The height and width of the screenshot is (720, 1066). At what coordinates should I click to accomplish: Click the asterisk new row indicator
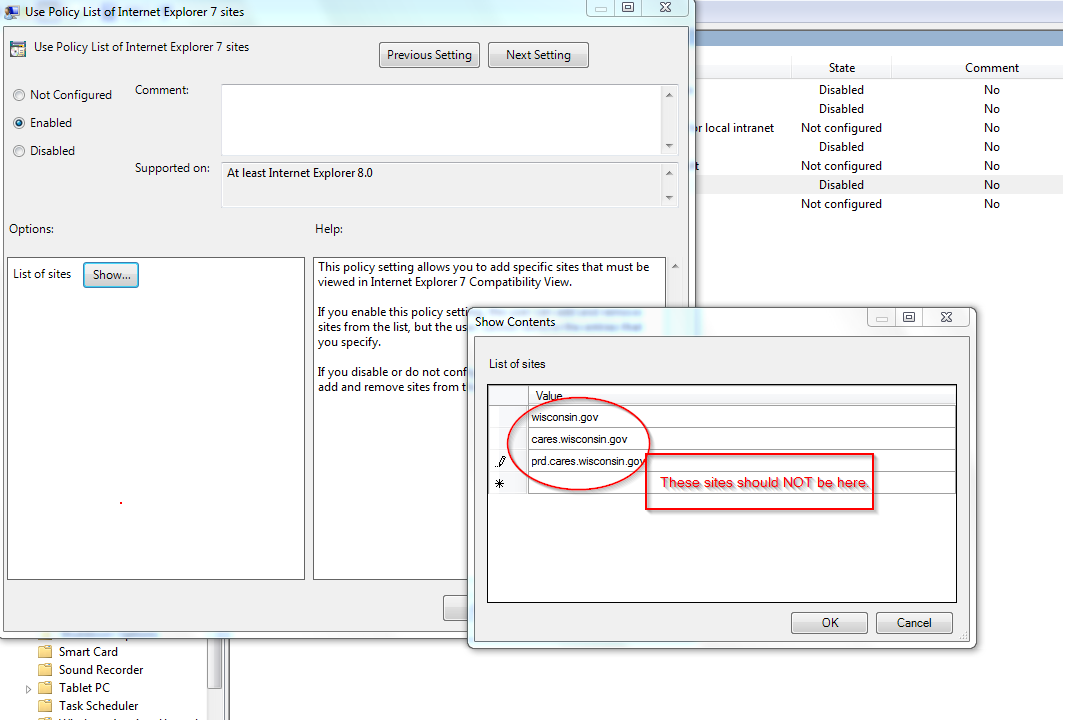pos(500,483)
